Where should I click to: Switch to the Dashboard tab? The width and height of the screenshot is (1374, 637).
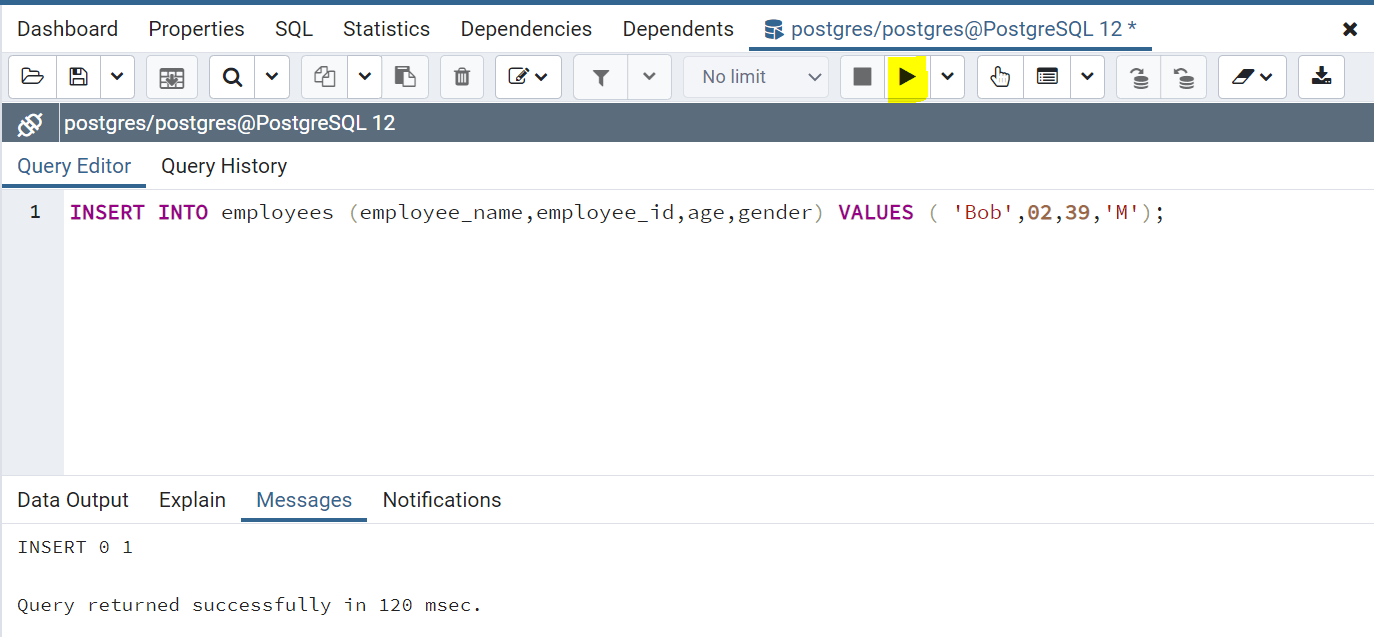(67, 29)
